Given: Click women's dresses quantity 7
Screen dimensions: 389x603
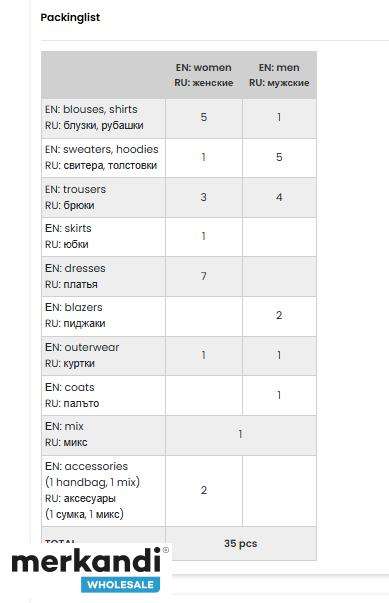Looking at the screenshot, I should tap(204, 276).
